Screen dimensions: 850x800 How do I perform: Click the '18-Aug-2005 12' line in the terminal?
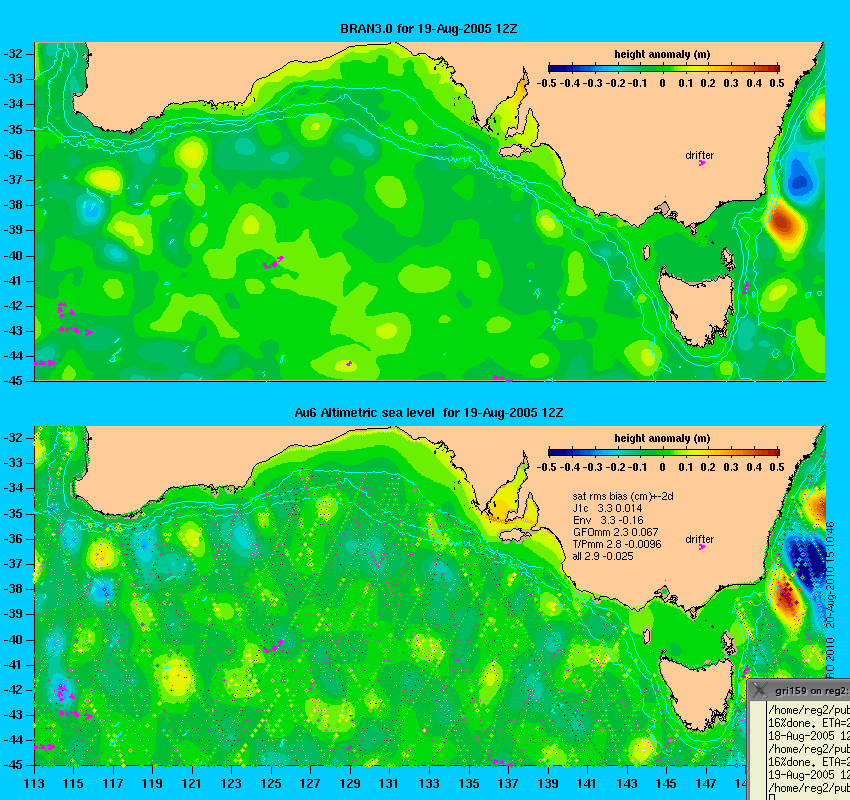pyautogui.click(x=809, y=736)
